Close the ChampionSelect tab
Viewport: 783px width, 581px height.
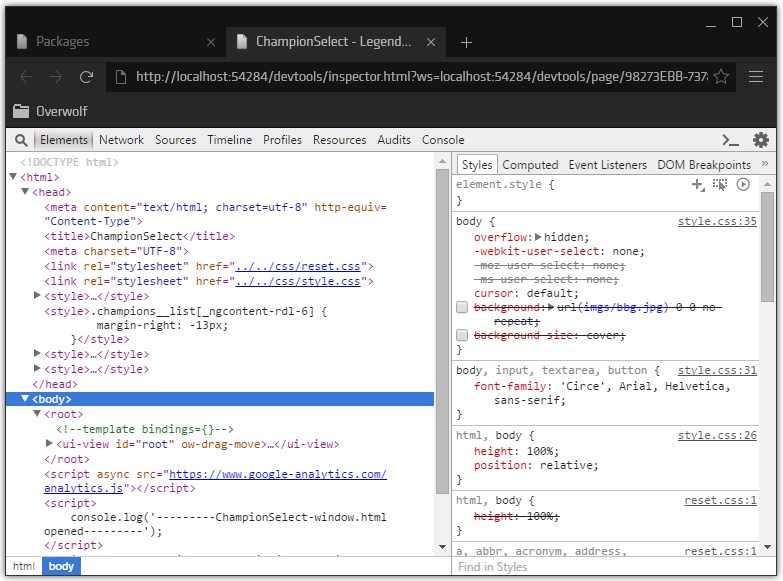(x=430, y=42)
